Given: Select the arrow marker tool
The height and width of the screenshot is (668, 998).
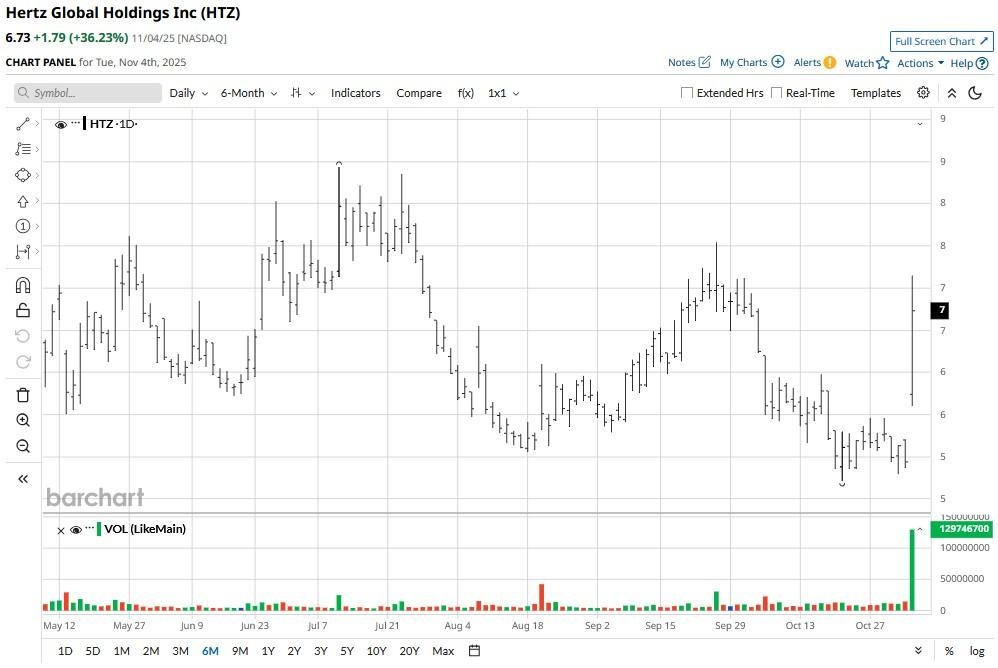Looking at the screenshot, I should tap(23, 201).
